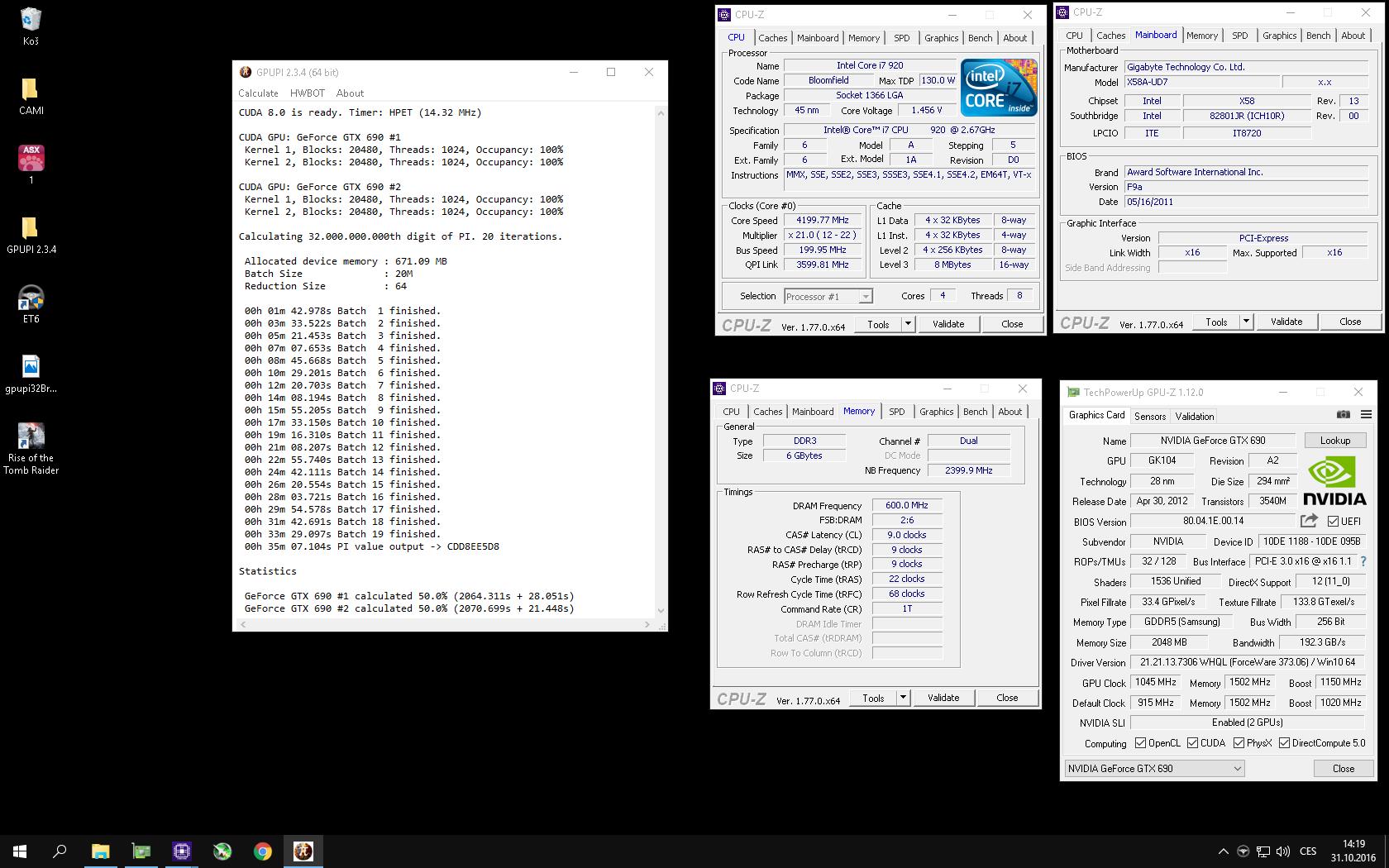
Task: Click the GPU-Z taskbar icon
Action: pyautogui.click(x=141, y=851)
